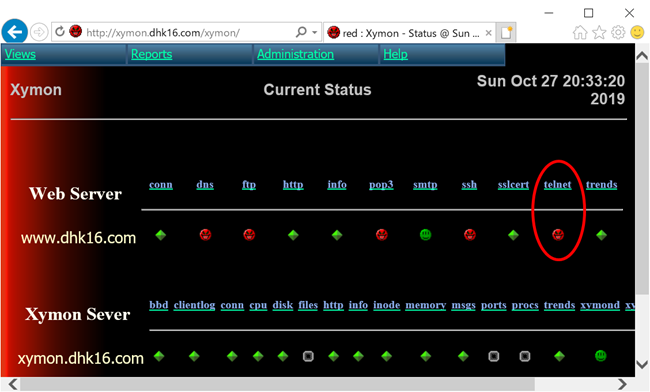Open the red ftp status icon
Screen dimensions: 650x392
[x=249, y=235]
